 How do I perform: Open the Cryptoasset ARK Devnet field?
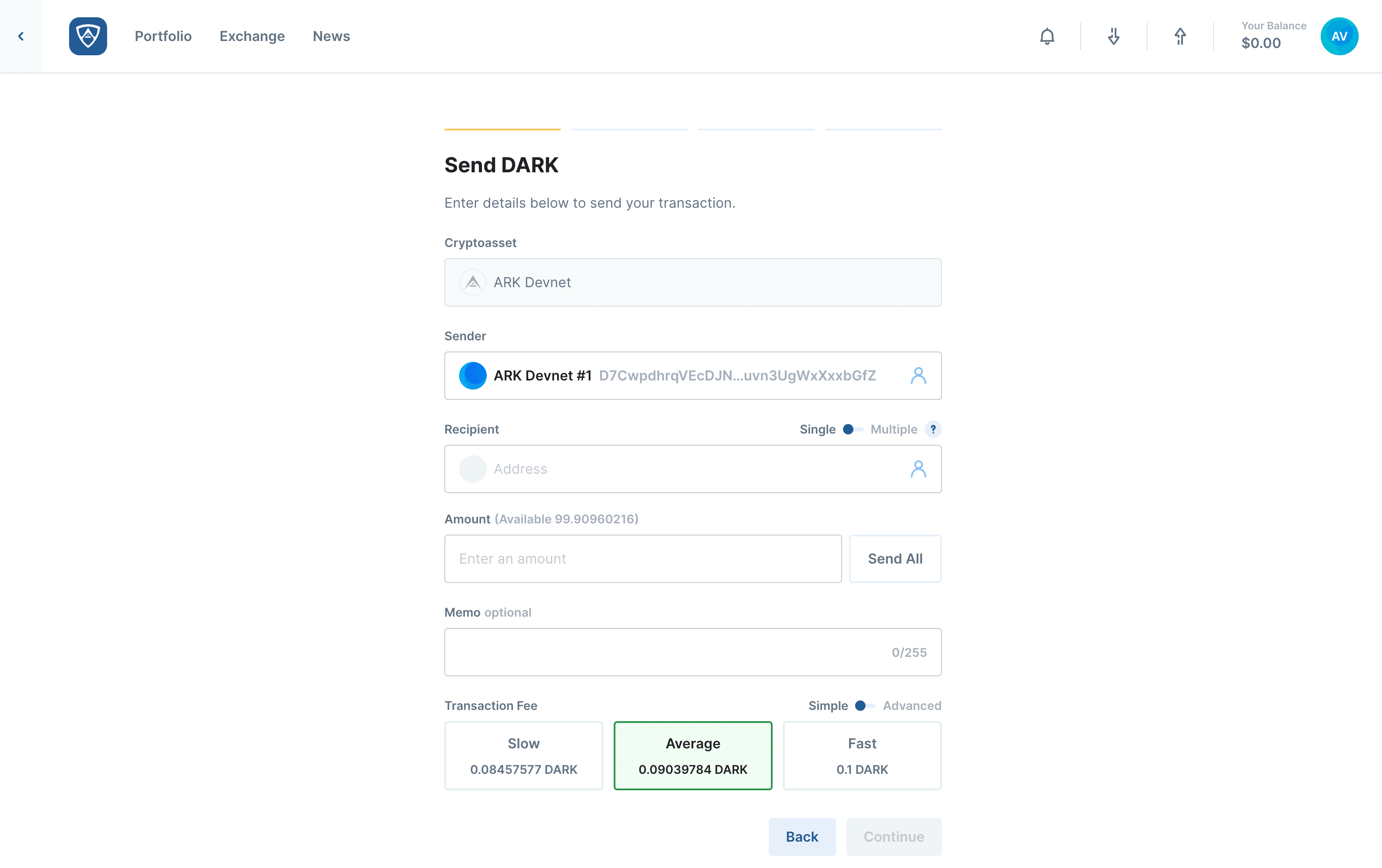tap(693, 282)
